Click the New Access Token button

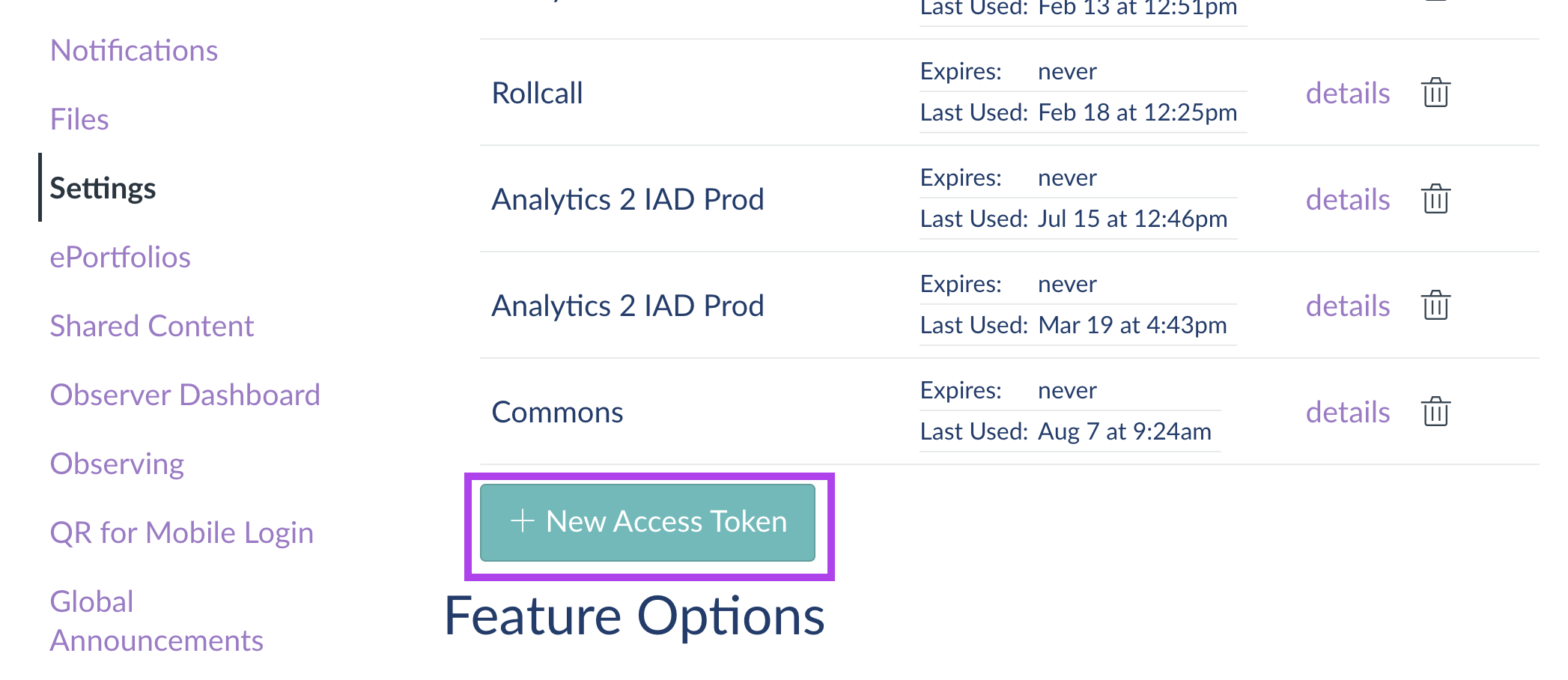coord(648,522)
